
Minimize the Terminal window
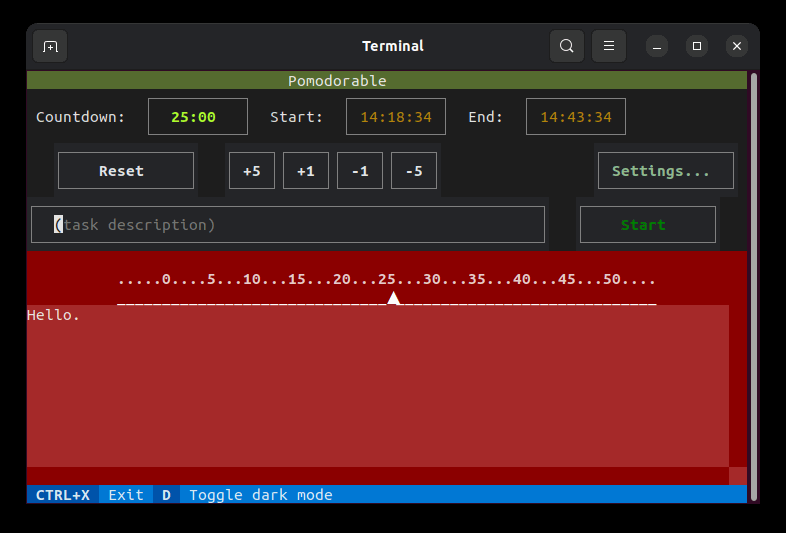coord(657,46)
